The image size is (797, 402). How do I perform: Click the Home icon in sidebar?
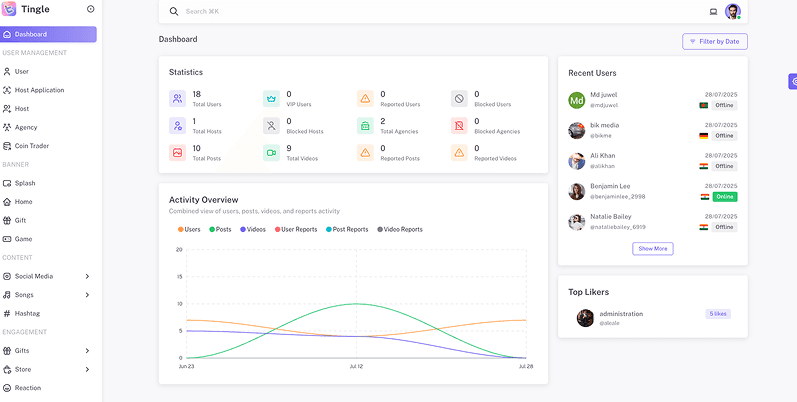pos(7,202)
